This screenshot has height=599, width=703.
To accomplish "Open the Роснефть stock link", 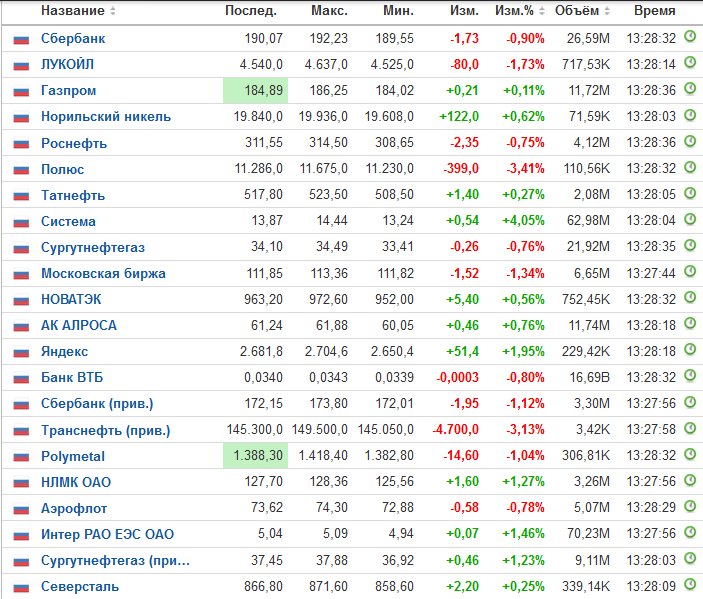I will pyautogui.click(x=74, y=143).
